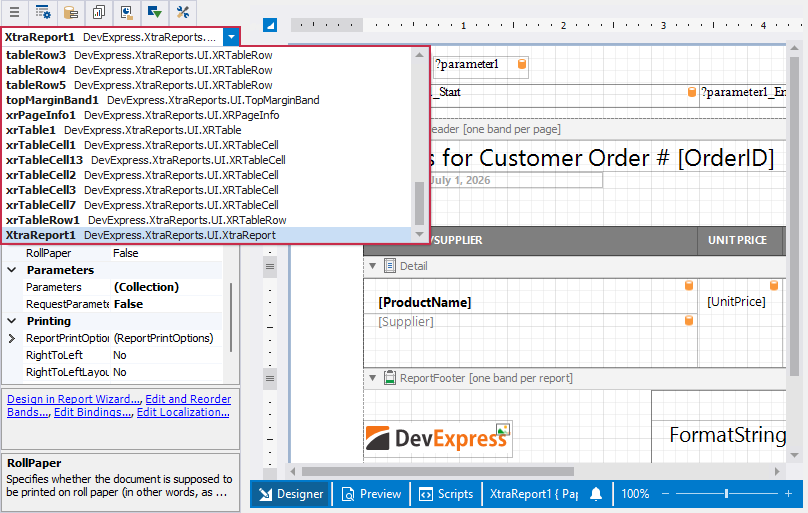Click the report smart tag corner button
This screenshot has height=513, width=808.
270,25
